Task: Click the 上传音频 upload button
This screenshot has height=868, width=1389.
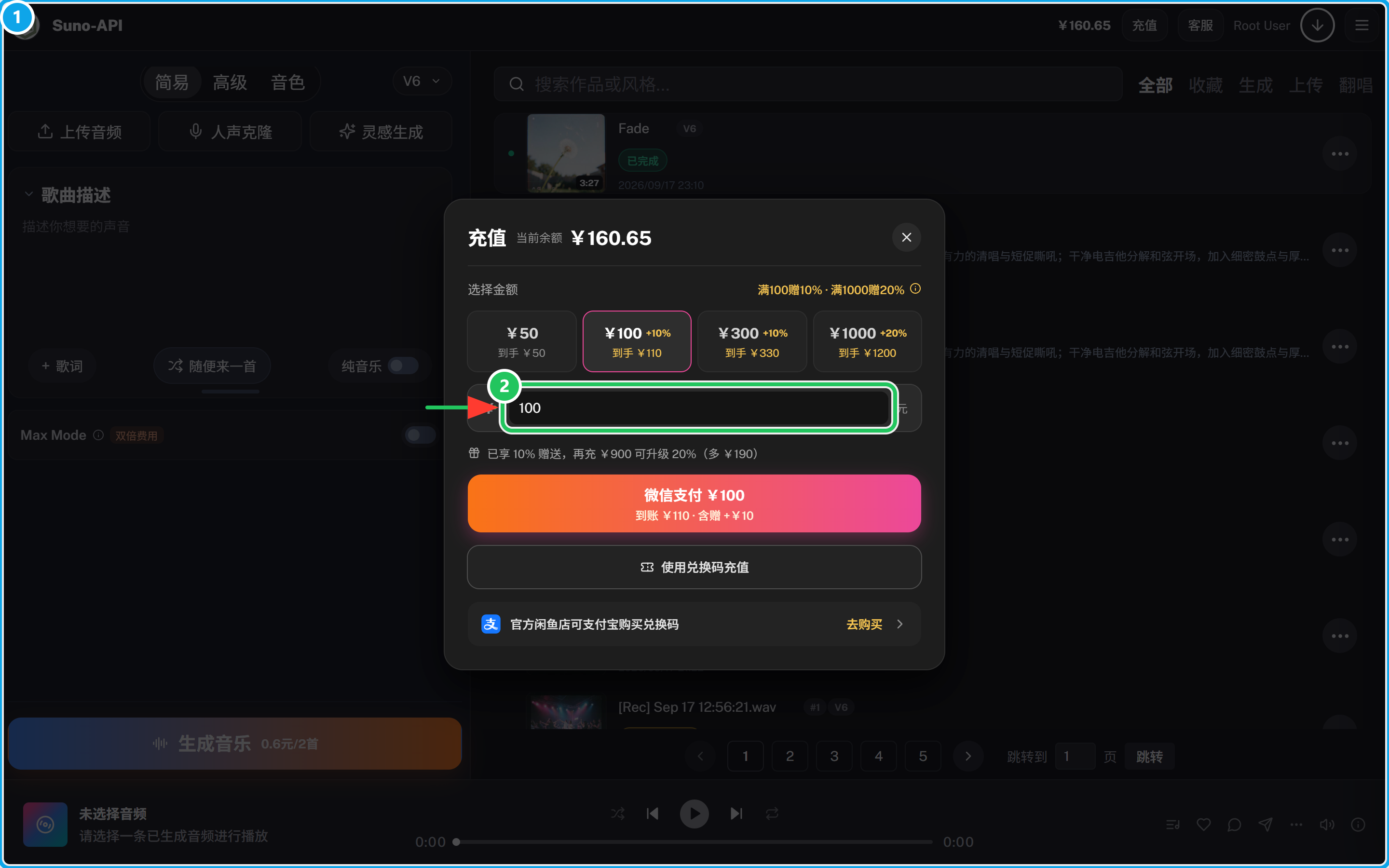Action: tap(80, 132)
